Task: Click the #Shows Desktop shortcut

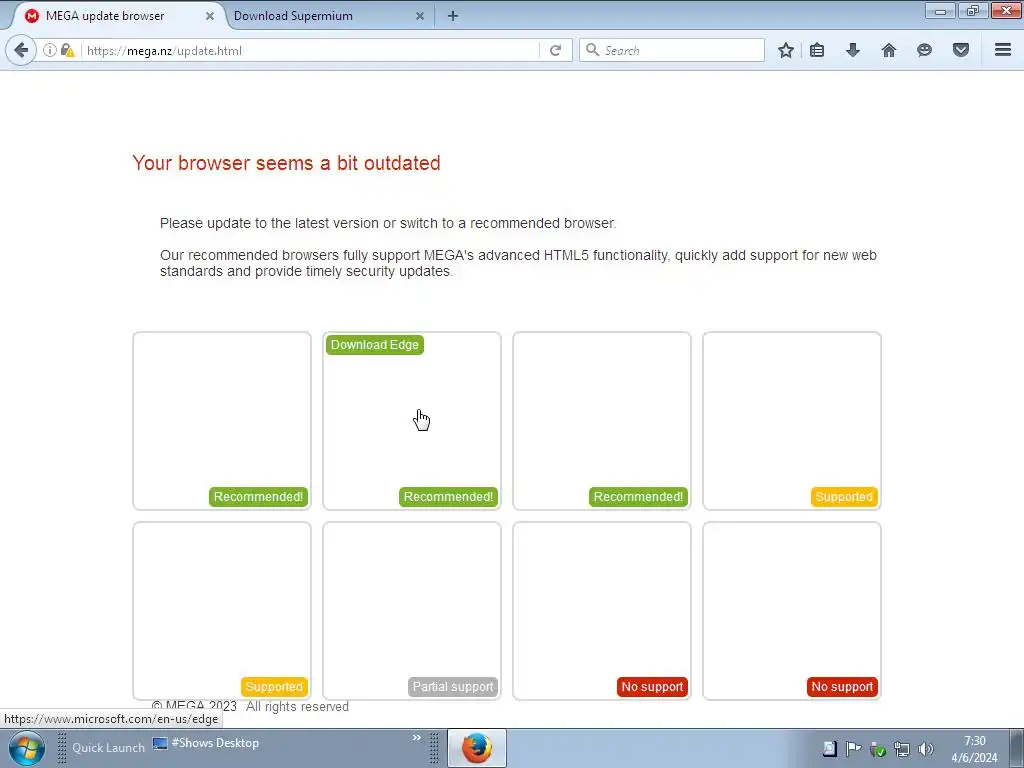Action: (206, 743)
